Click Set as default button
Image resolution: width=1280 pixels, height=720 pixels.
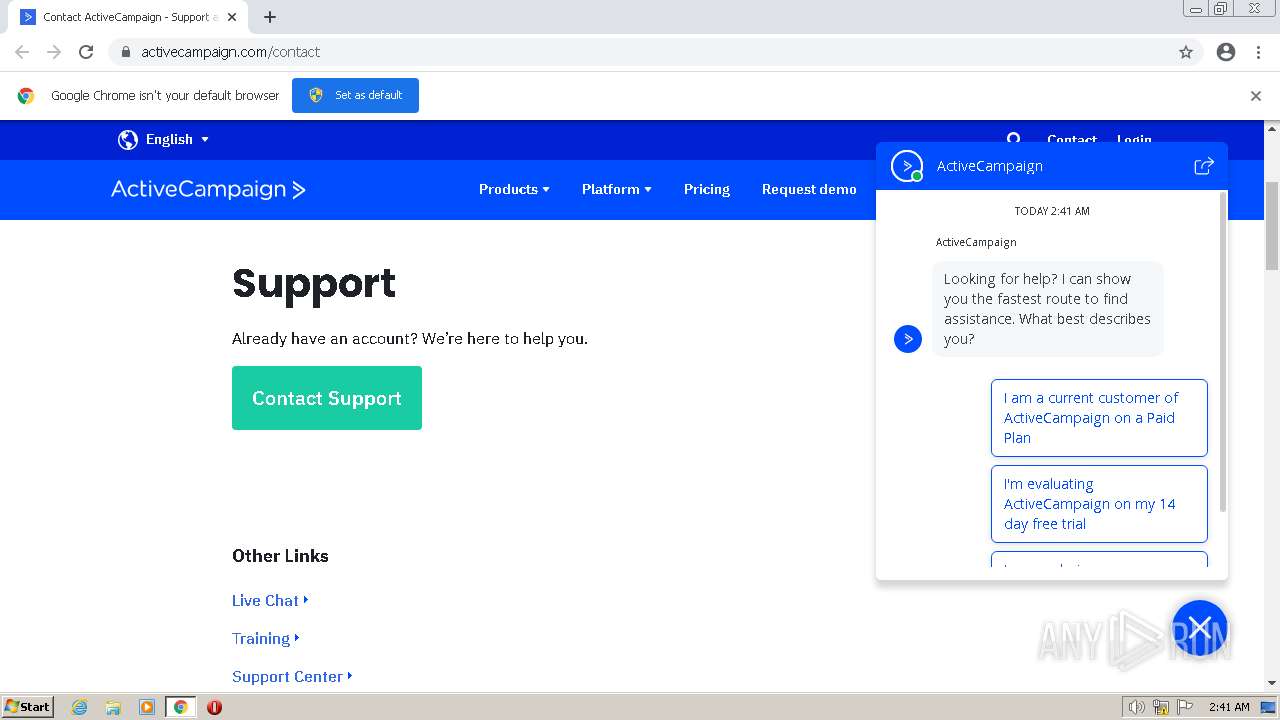tap(355, 95)
